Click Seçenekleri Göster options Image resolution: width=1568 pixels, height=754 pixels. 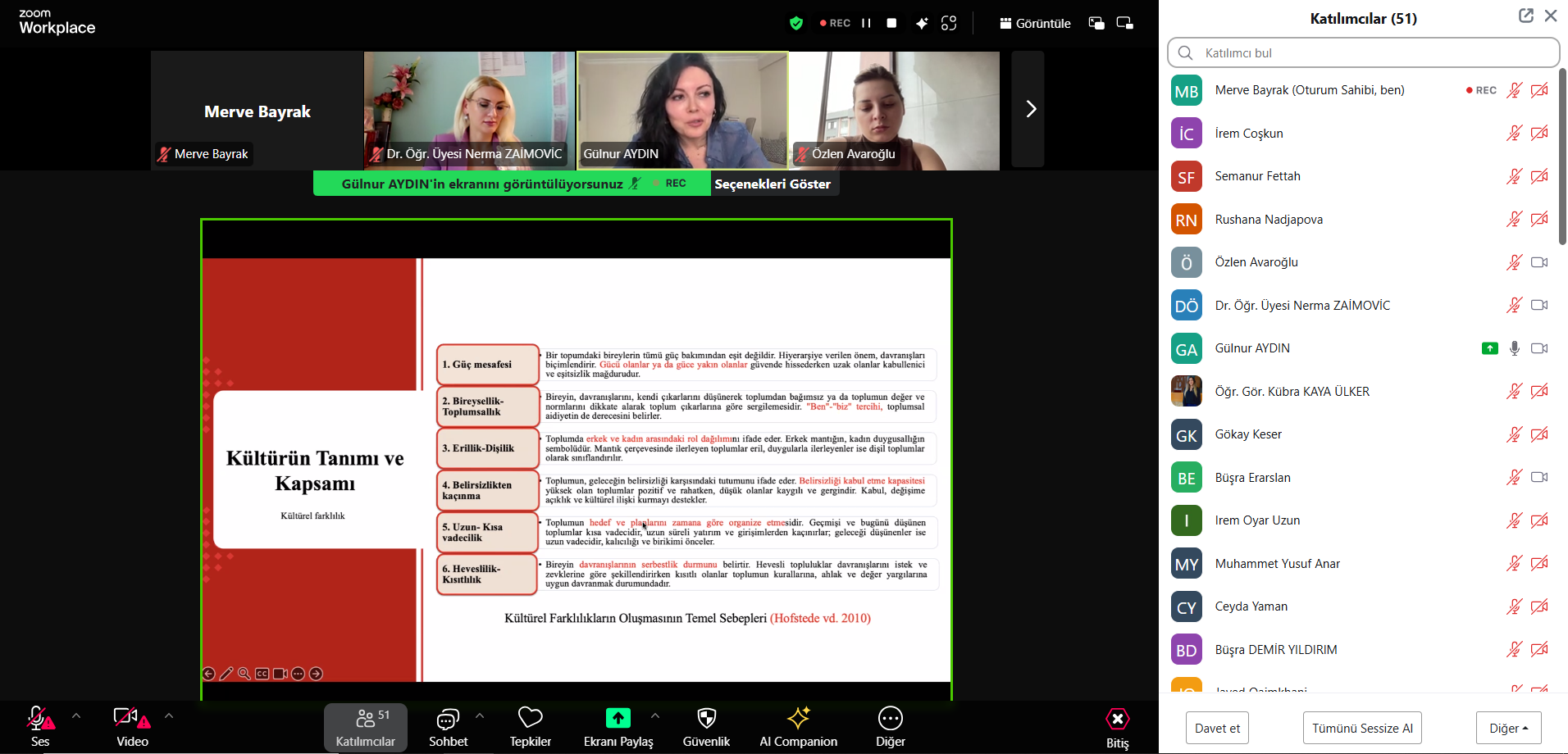773,184
